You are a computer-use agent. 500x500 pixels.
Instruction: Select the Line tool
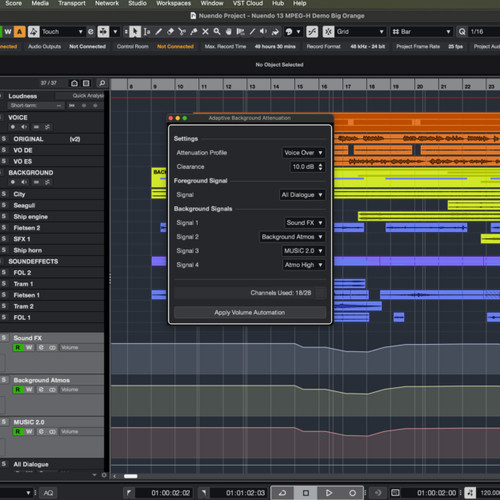tap(252, 32)
